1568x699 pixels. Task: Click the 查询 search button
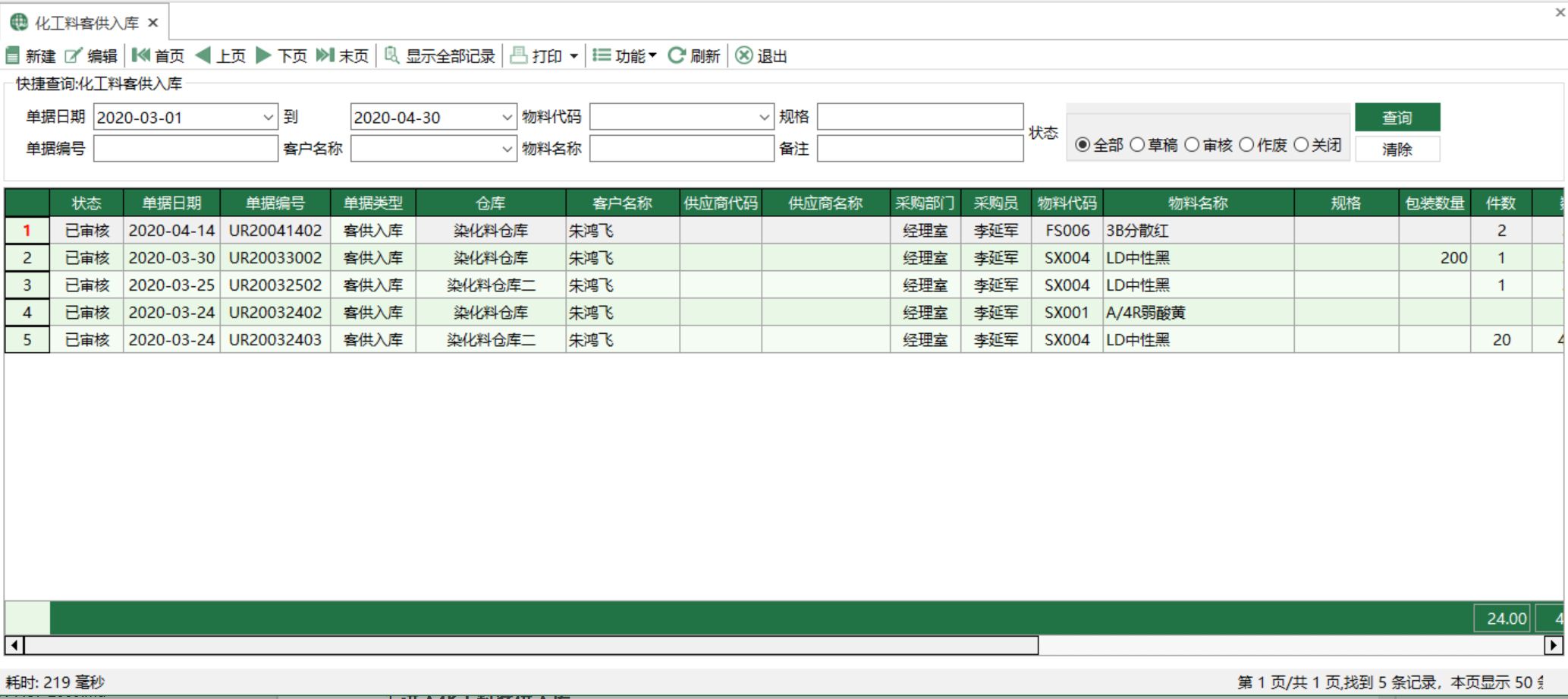(x=1397, y=118)
